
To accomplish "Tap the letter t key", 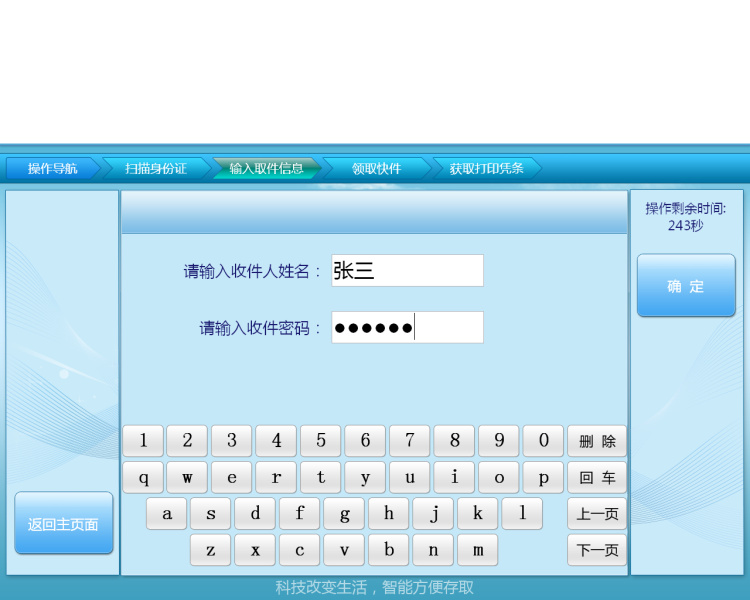I will 320,478.
